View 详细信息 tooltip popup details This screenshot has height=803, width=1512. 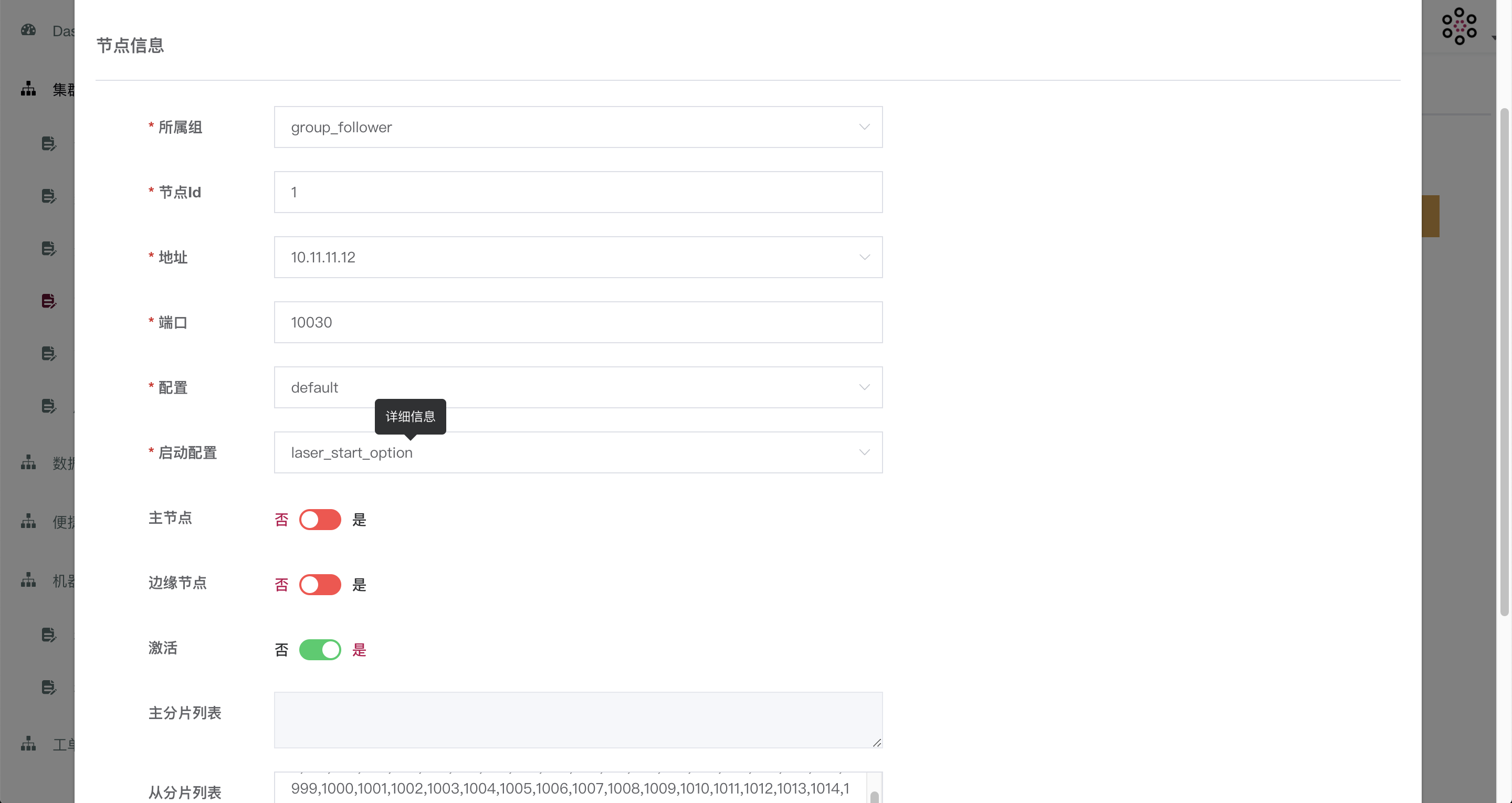tap(410, 416)
